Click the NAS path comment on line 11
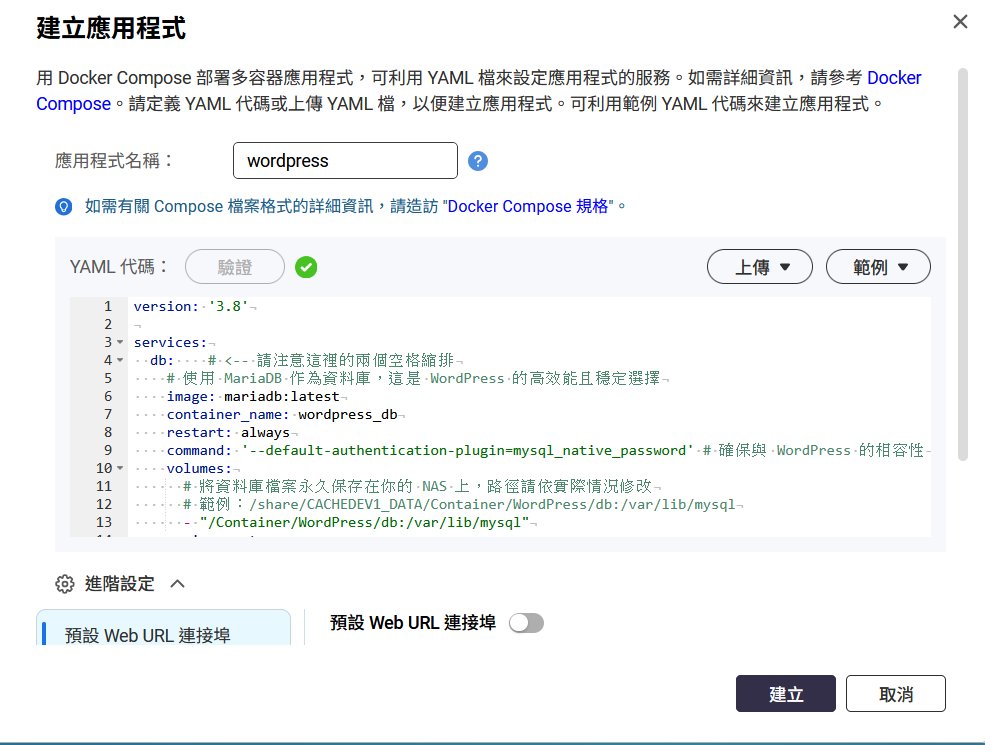This screenshot has width=985, height=745. click(x=417, y=486)
